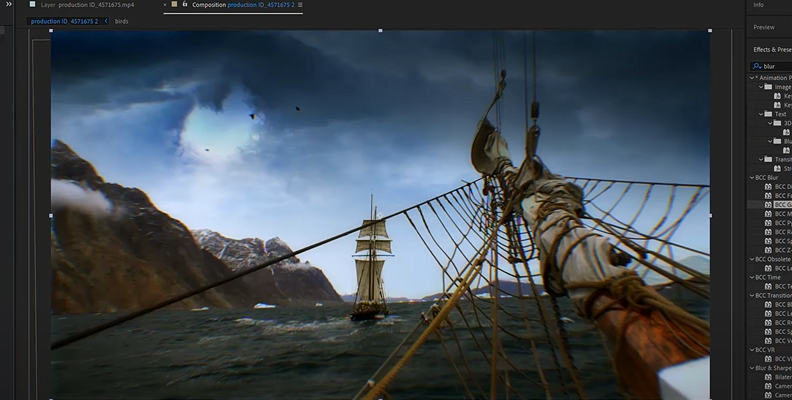Open the Preview panel
792x400 pixels.
pyautogui.click(x=764, y=27)
